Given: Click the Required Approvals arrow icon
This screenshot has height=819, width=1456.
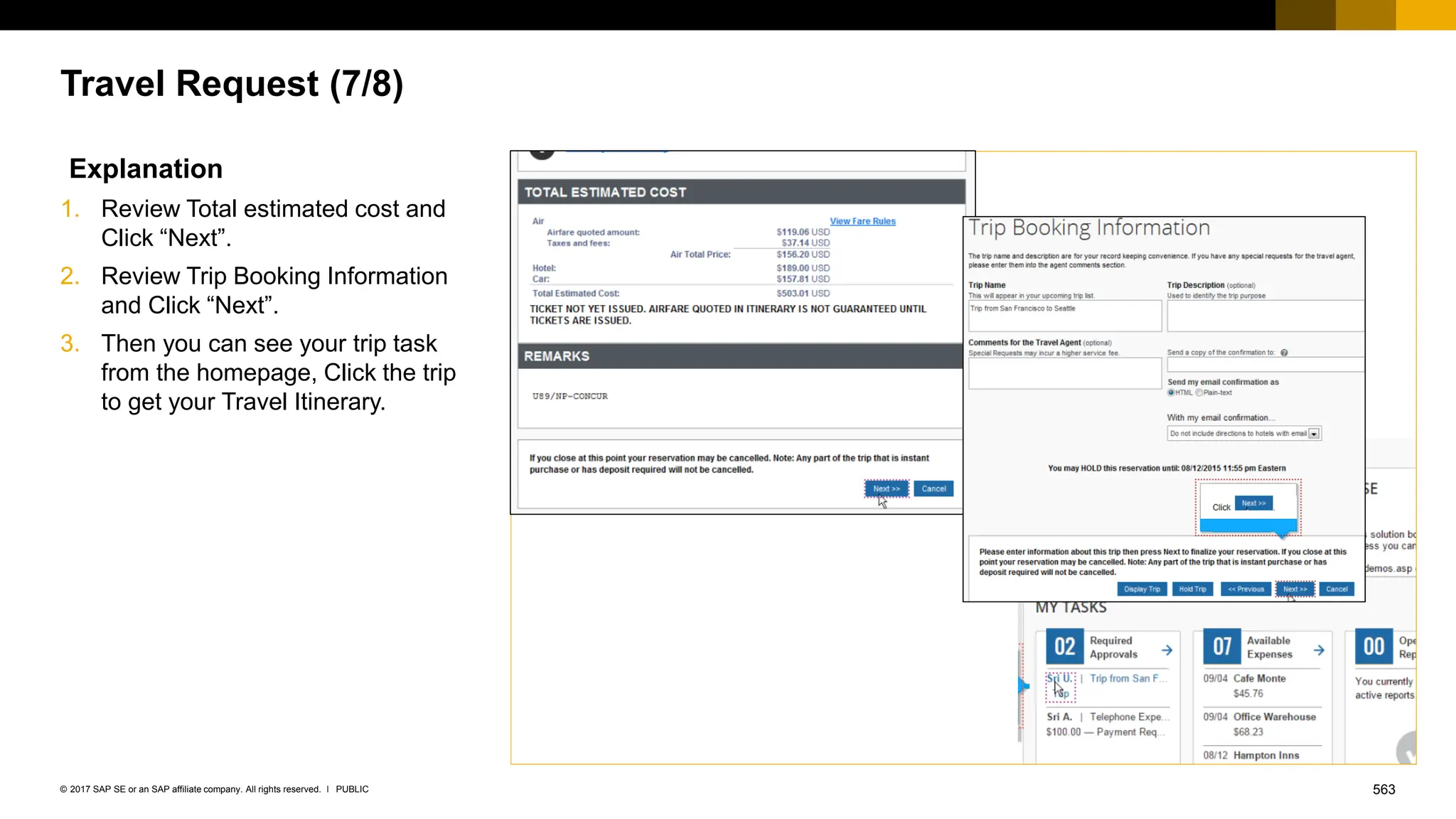Looking at the screenshot, I should click(x=1167, y=650).
